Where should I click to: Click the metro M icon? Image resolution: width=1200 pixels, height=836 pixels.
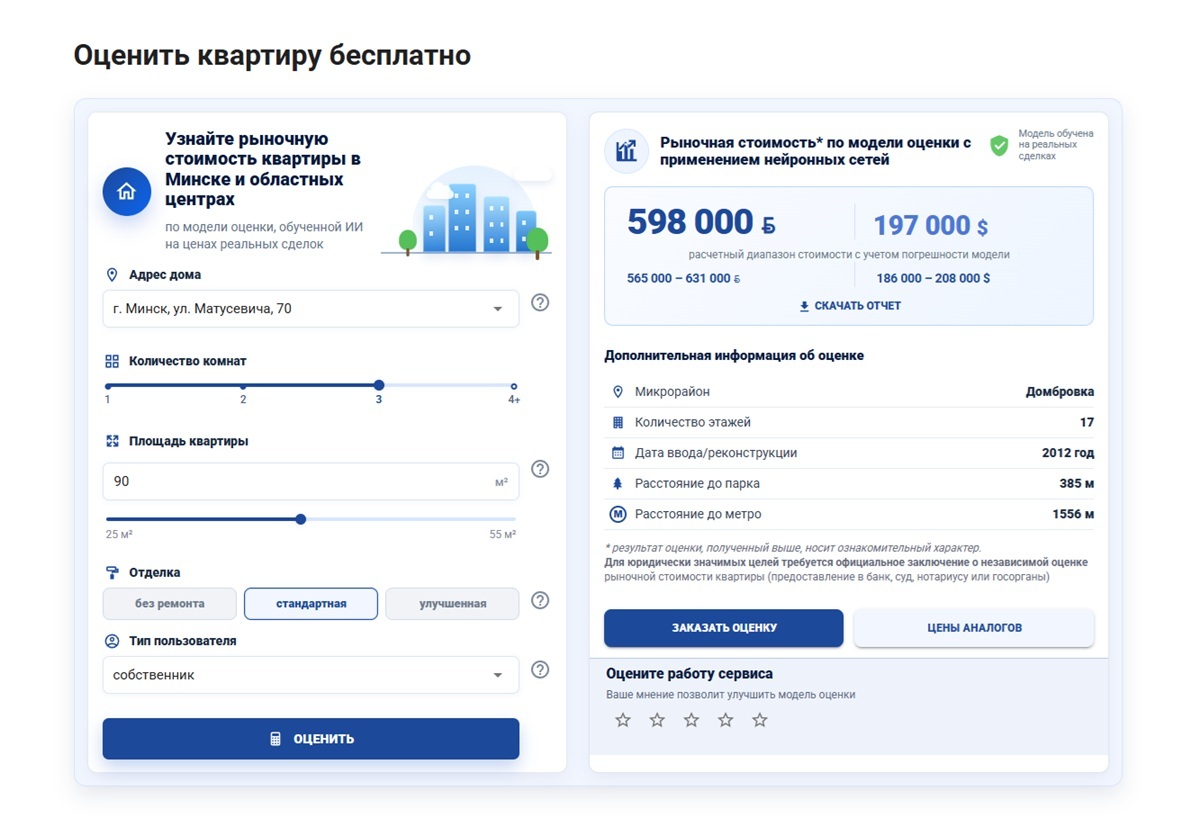(x=618, y=515)
